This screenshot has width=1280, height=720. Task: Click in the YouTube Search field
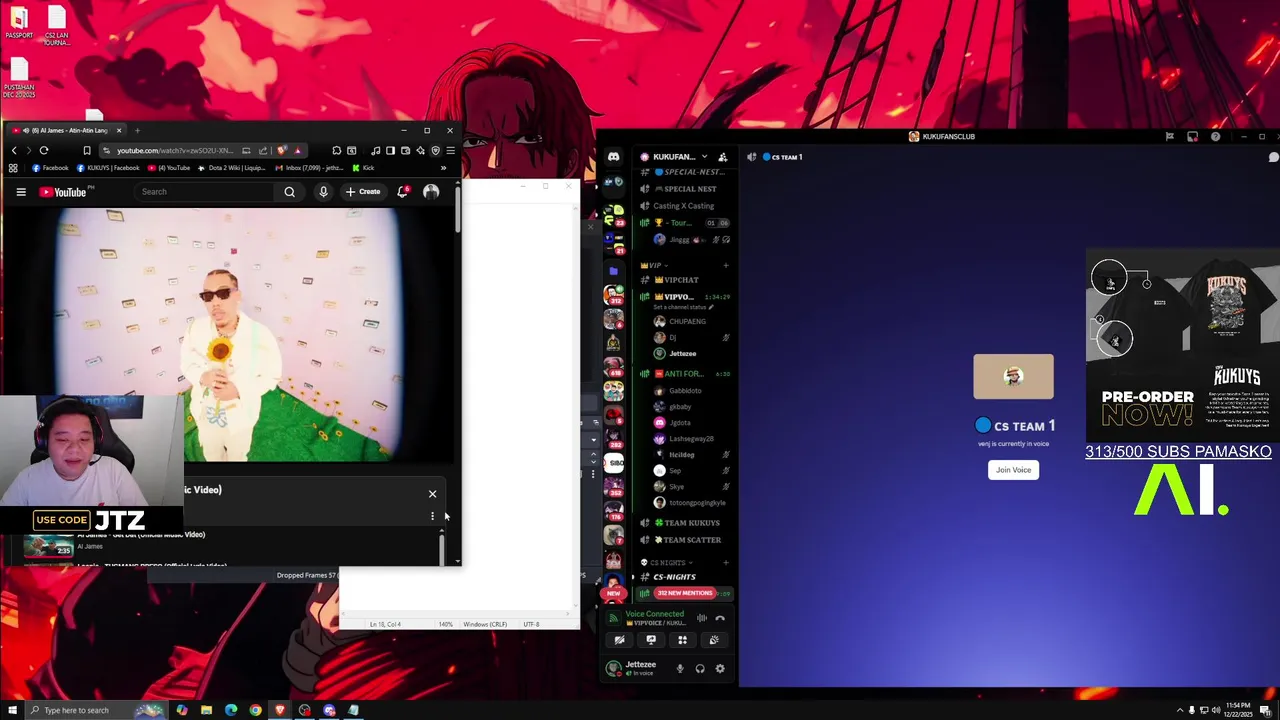[205, 192]
